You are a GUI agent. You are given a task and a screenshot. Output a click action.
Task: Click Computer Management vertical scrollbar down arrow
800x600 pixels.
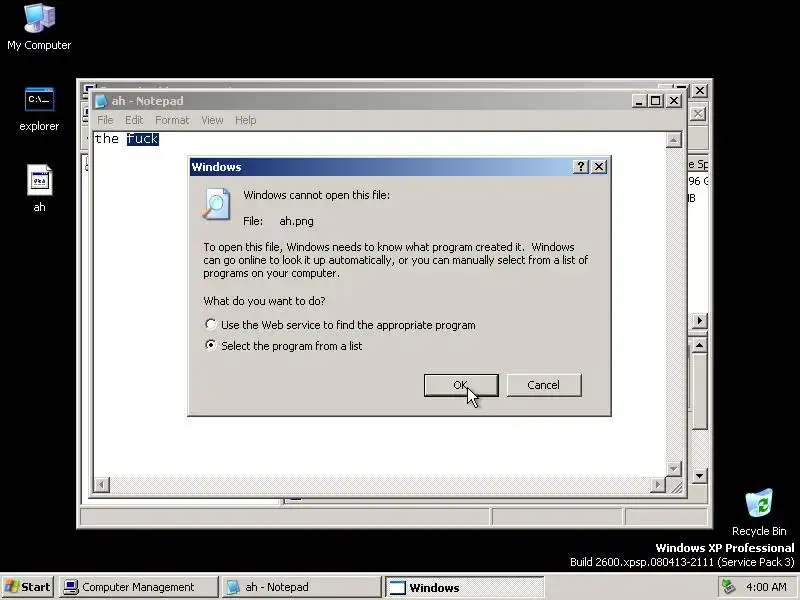(699, 476)
